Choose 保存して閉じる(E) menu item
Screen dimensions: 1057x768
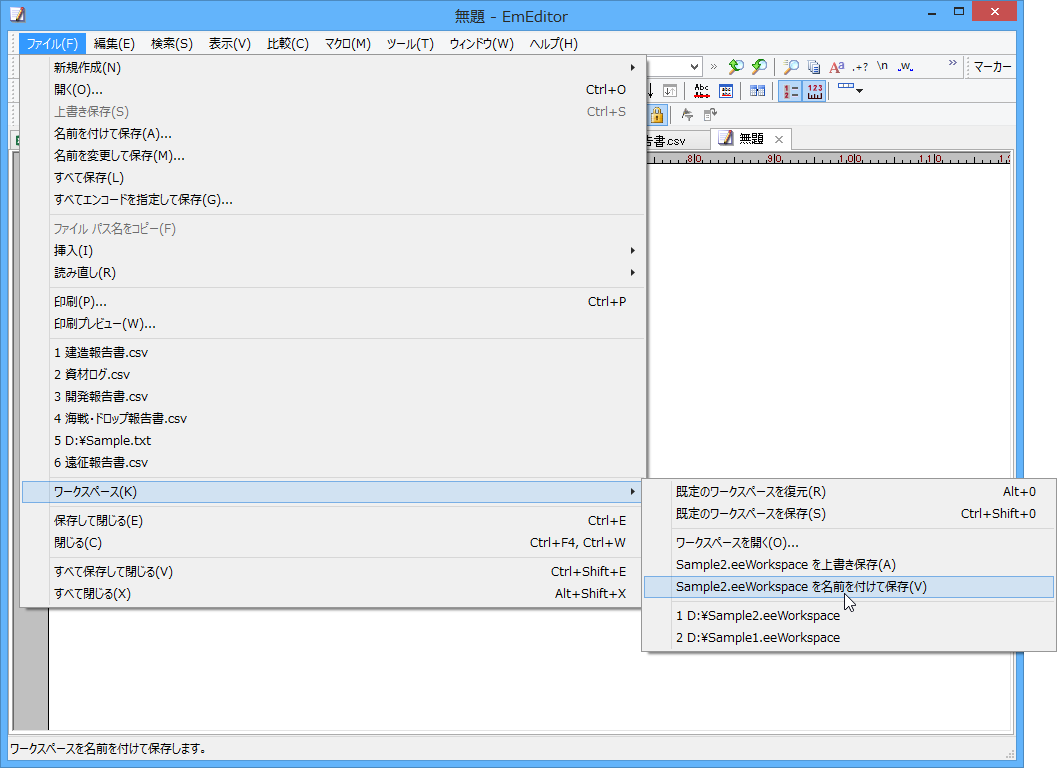[333, 521]
